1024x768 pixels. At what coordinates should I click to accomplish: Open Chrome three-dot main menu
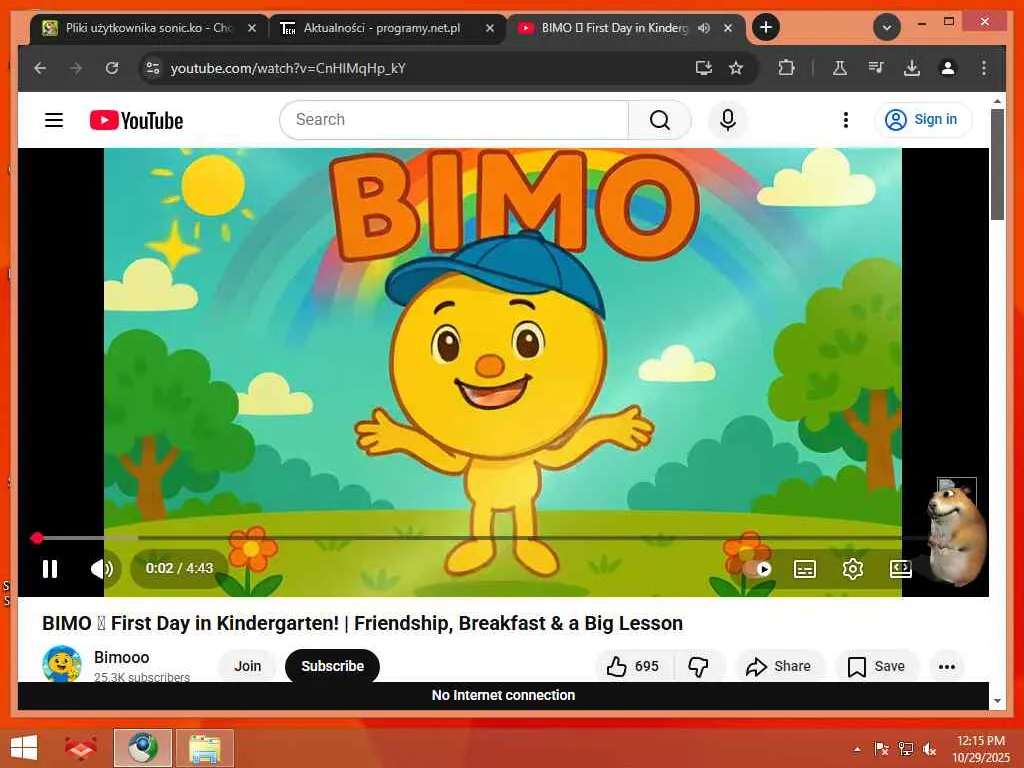click(x=984, y=68)
